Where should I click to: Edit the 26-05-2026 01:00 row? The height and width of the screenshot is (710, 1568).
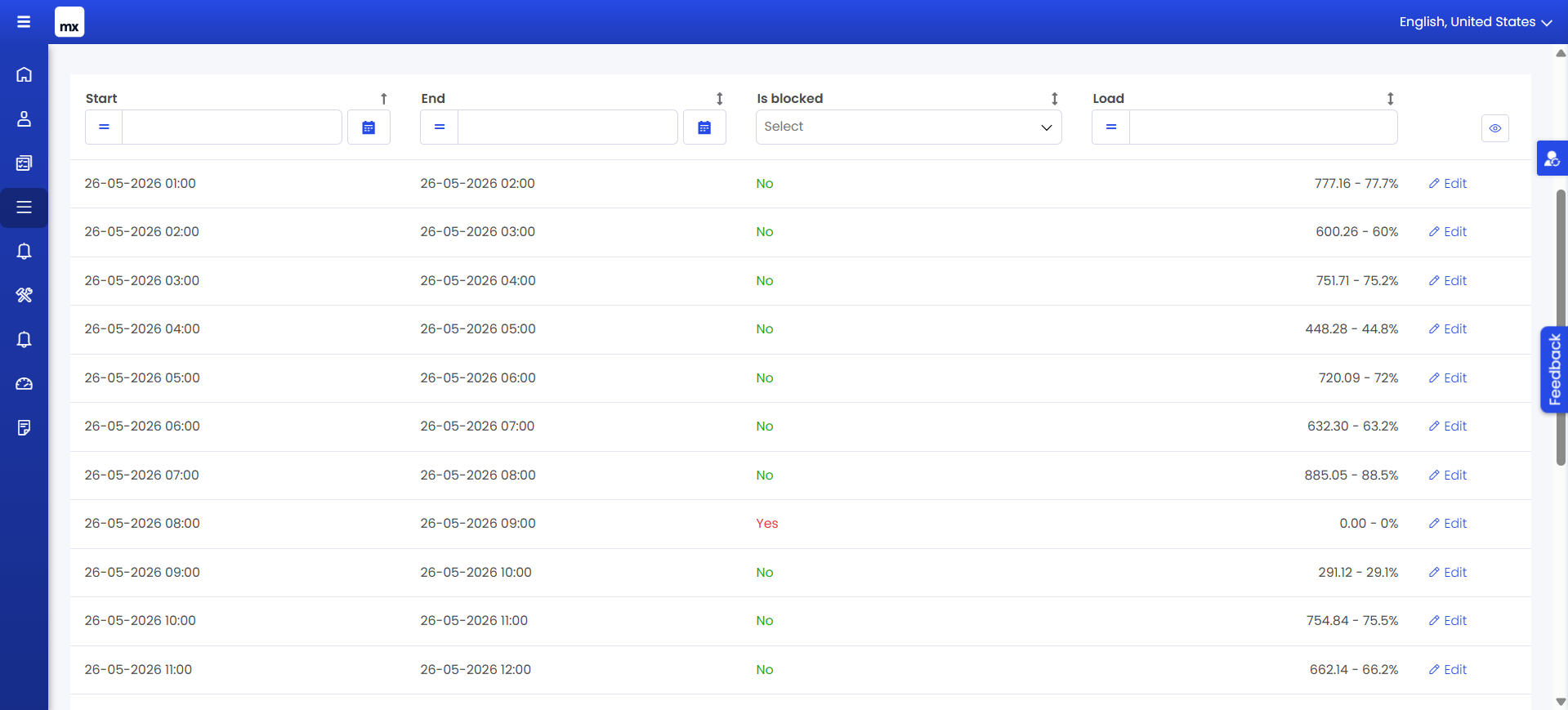pos(1448,184)
